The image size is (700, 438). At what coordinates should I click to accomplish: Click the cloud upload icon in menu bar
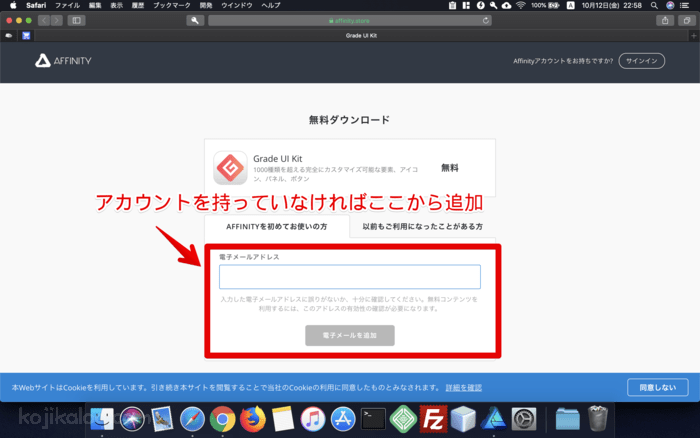tap(506, 5)
